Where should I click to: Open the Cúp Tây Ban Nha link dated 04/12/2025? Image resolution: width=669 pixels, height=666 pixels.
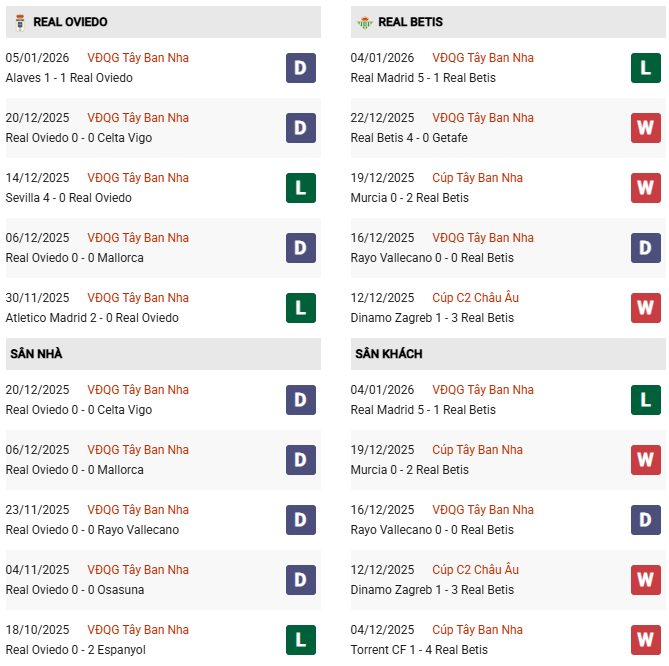[x=477, y=630]
